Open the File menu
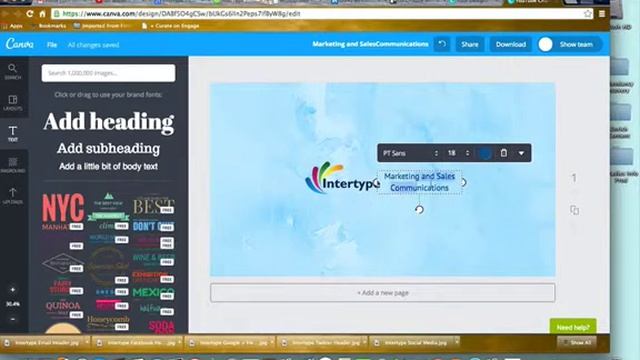Screen dimensions: 640x360 point(52,44)
